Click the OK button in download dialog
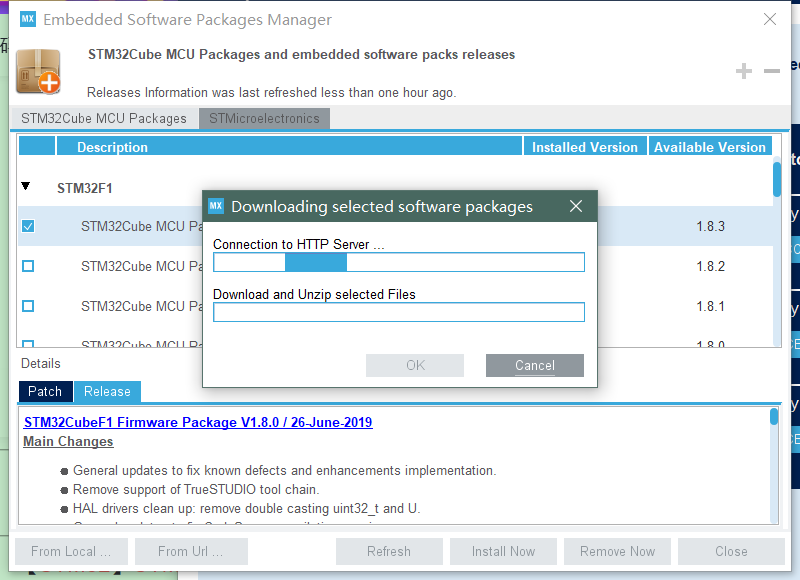The image size is (800, 580). (x=415, y=365)
